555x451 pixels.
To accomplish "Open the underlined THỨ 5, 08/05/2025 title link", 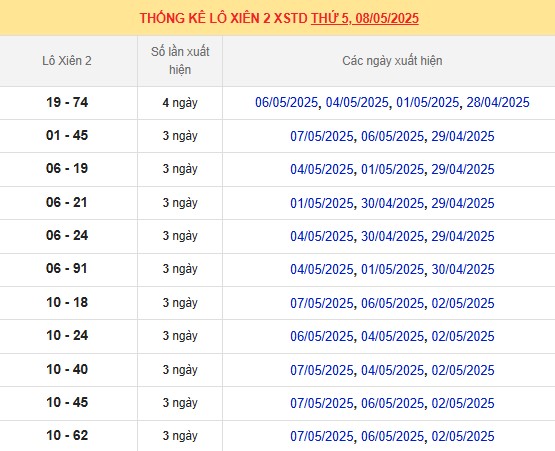I will (x=365, y=18).
